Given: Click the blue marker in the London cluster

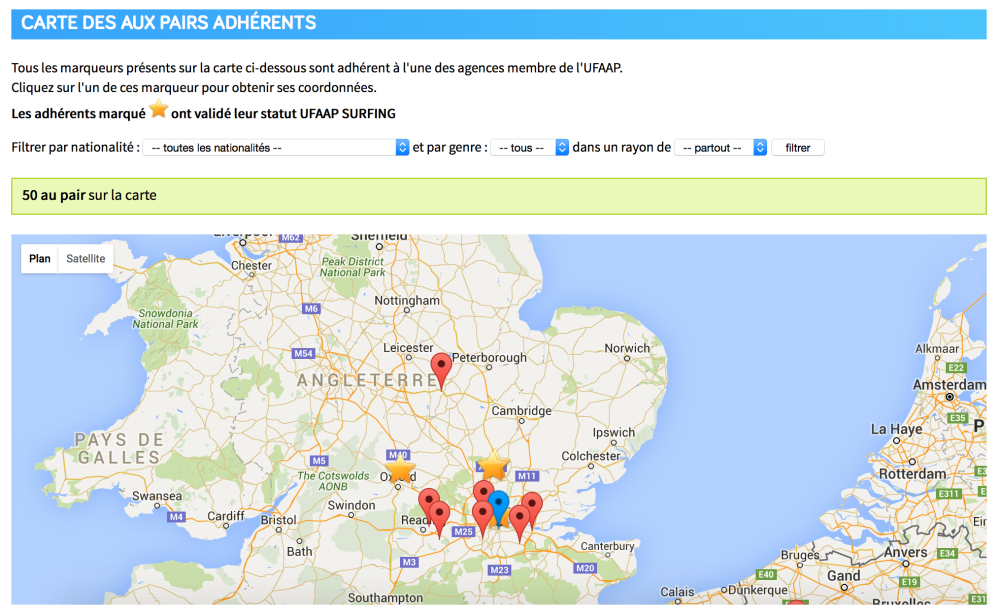Looking at the screenshot, I should click(x=499, y=508).
